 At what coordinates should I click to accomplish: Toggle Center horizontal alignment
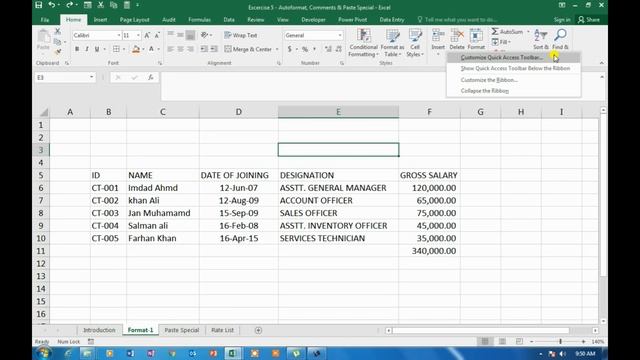click(x=180, y=49)
